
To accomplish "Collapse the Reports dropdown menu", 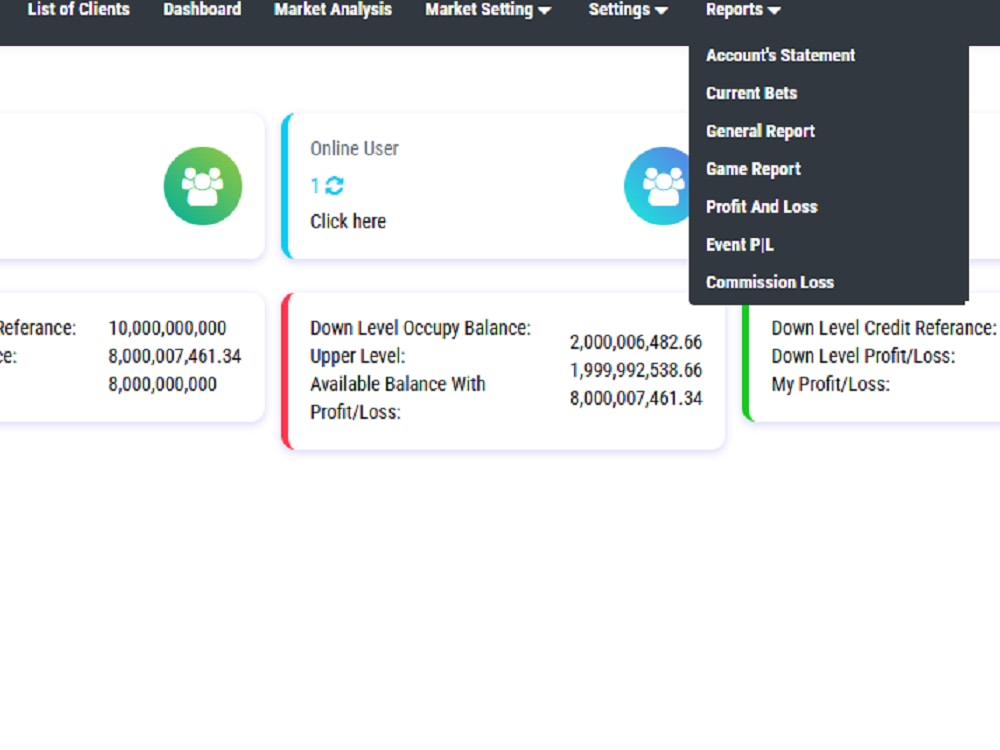I will click(742, 10).
